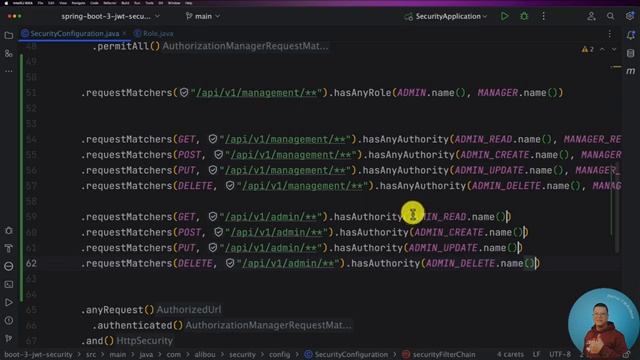Go to next highlighted problem arrow
The image size is (640, 360).
click(x=614, y=49)
